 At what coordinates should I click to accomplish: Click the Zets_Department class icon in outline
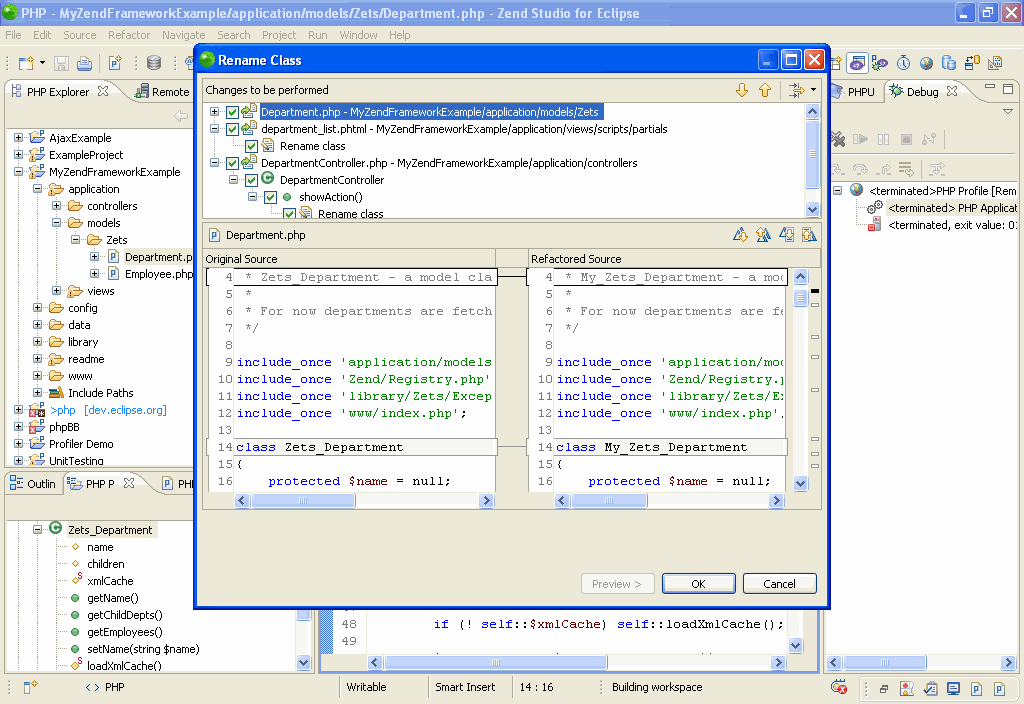pos(56,528)
